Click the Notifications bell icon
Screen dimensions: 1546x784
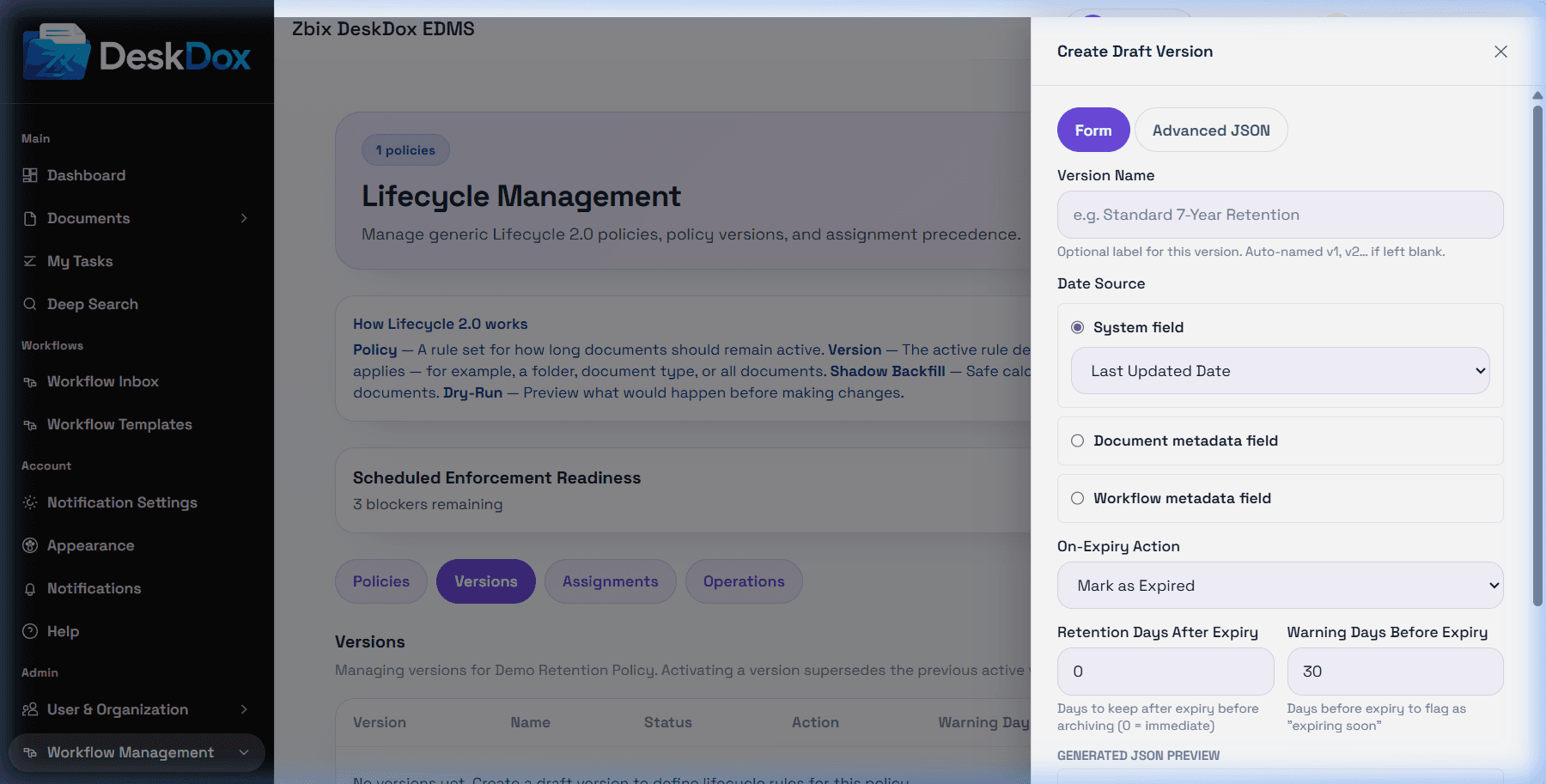pos(30,588)
